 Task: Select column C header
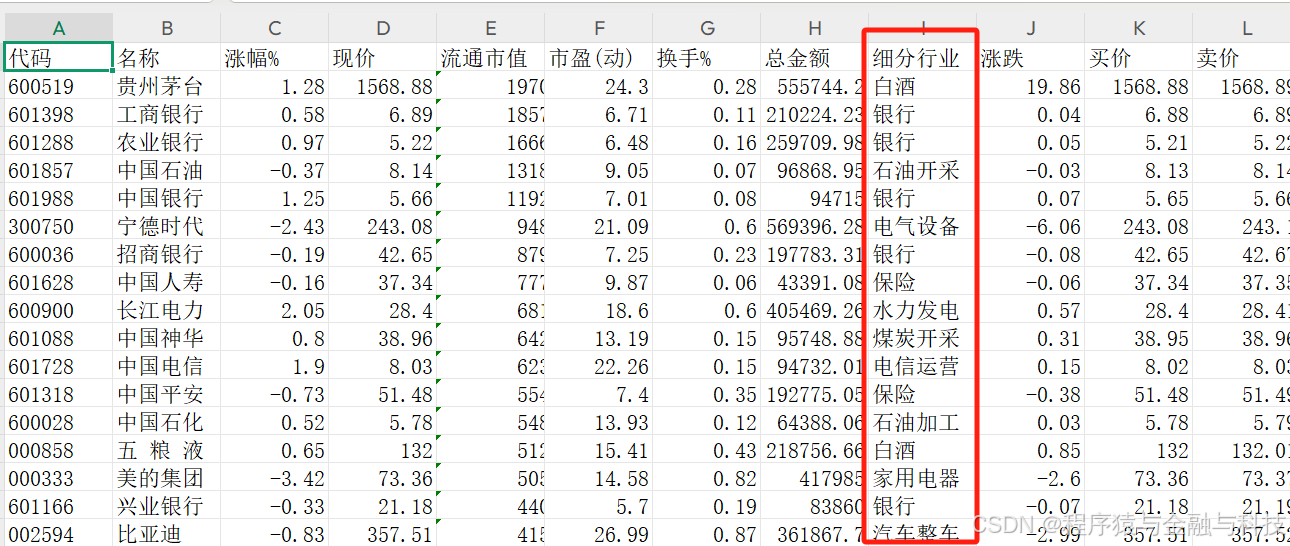pos(275,28)
